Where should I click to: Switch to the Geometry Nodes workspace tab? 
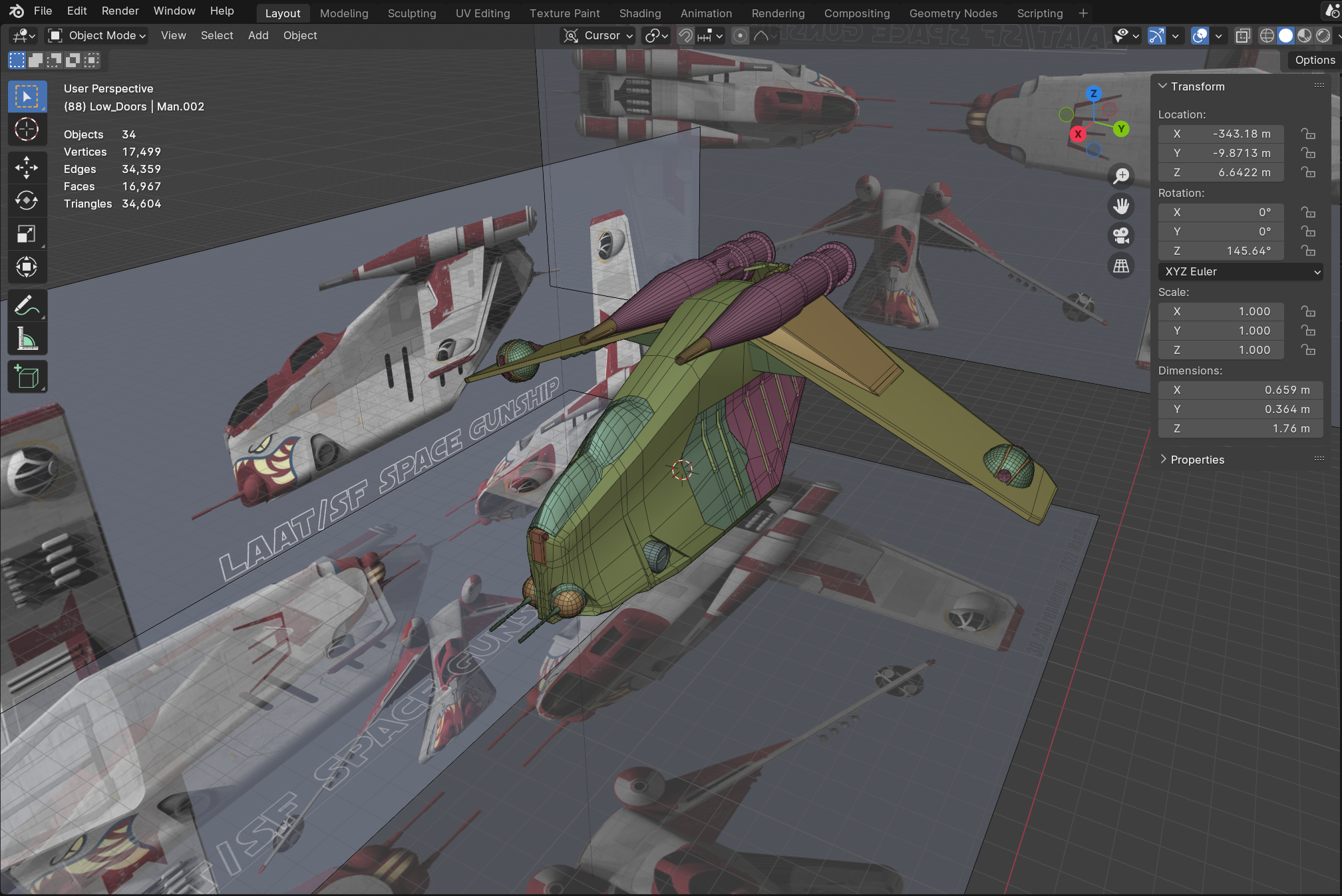pyautogui.click(x=953, y=13)
